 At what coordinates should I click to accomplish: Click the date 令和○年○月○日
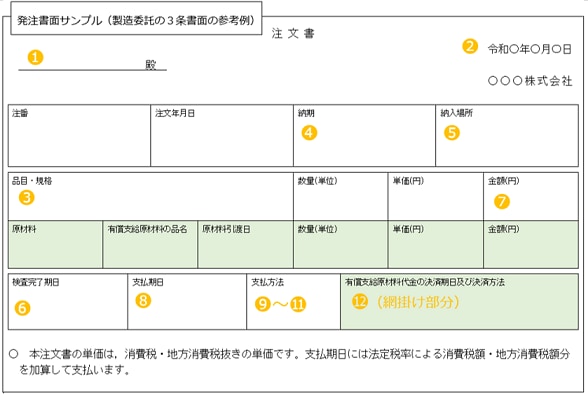pyautogui.click(x=530, y=49)
